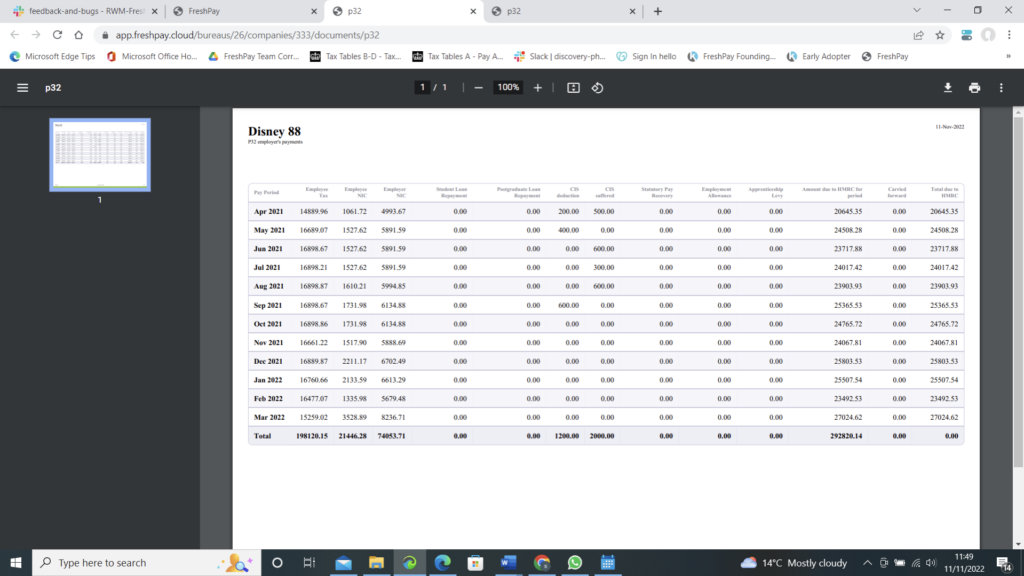Share this page icon in address bar
The width and height of the screenshot is (1024, 576).
(918, 35)
